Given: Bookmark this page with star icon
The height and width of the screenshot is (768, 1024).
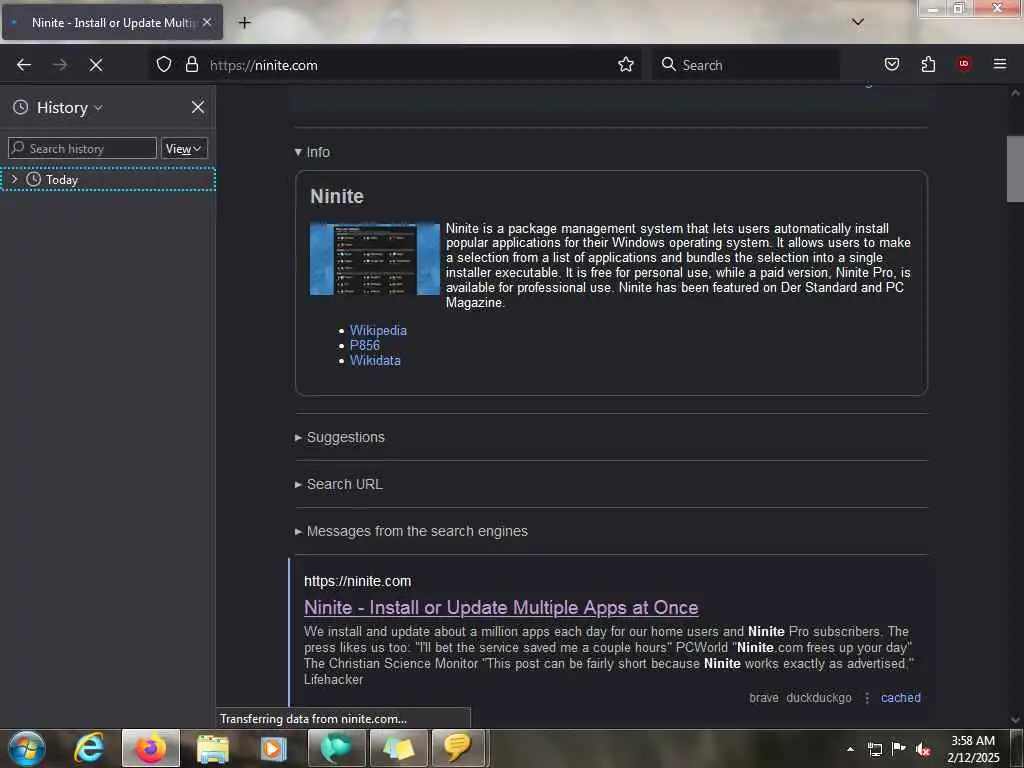Looking at the screenshot, I should tap(626, 64).
